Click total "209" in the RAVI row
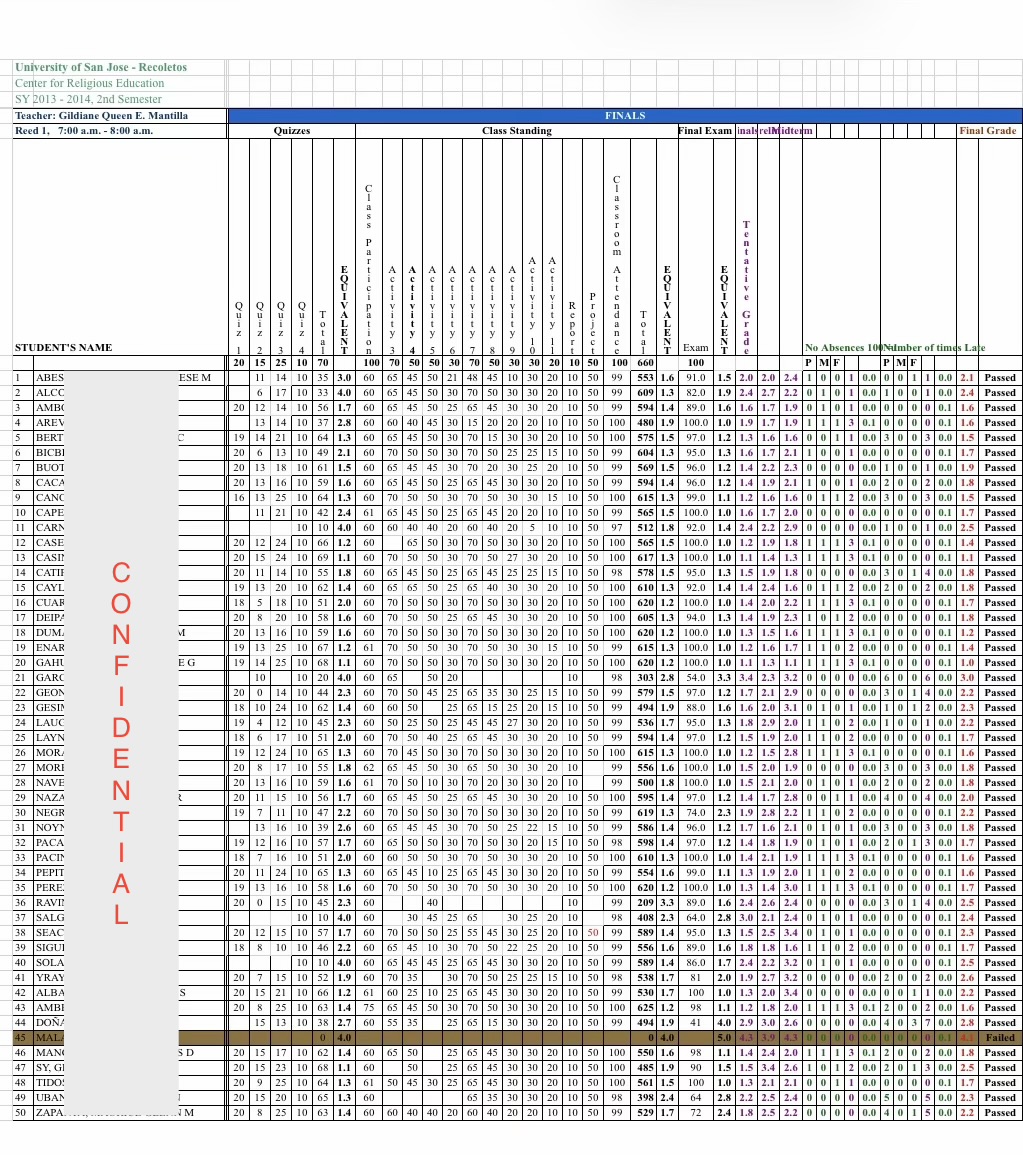Screen dimensions: 1023x1155 [x=645, y=903]
